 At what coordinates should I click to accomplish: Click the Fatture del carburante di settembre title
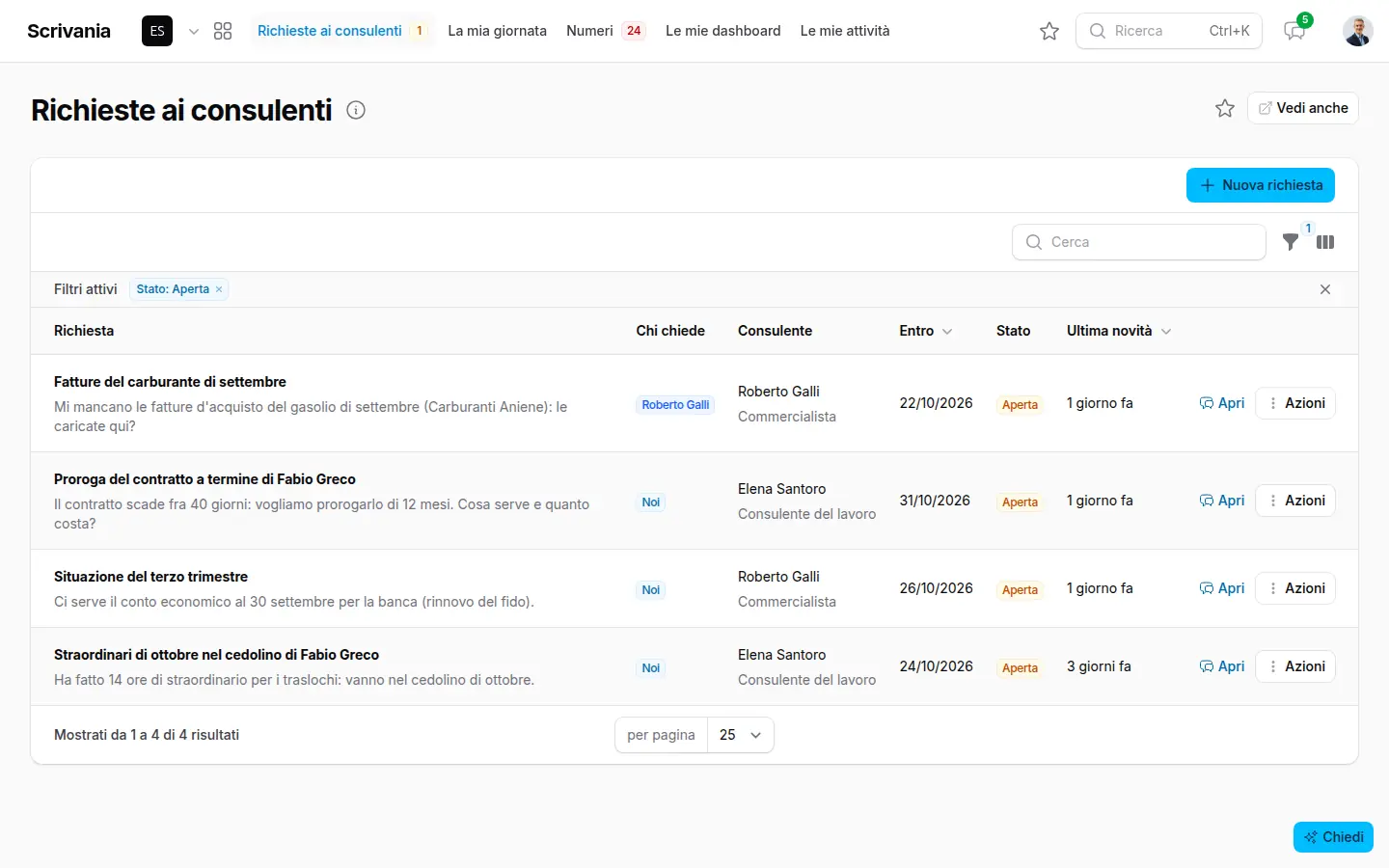coord(170,382)
